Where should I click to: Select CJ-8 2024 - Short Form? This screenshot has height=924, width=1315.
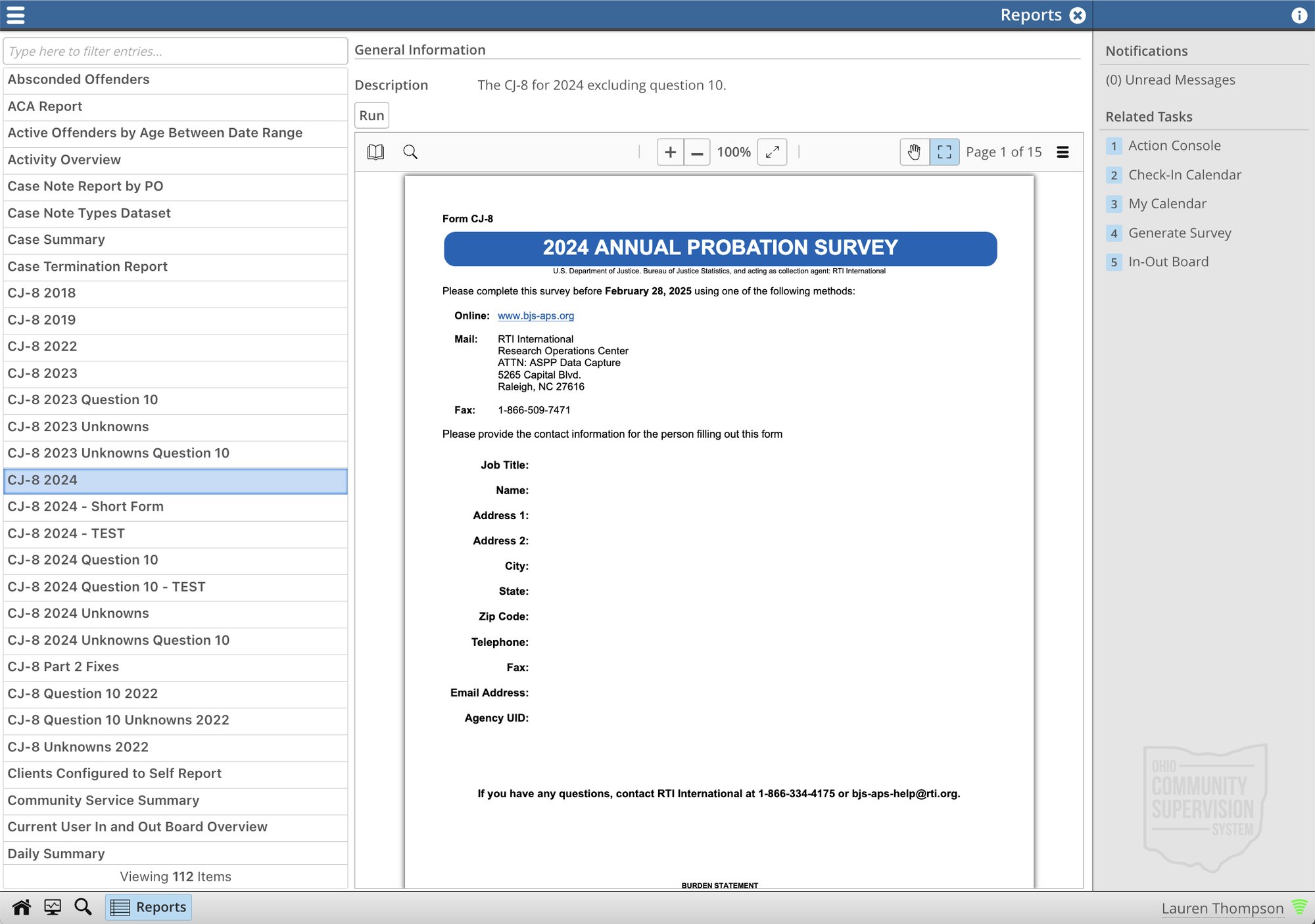pos(176,507)
